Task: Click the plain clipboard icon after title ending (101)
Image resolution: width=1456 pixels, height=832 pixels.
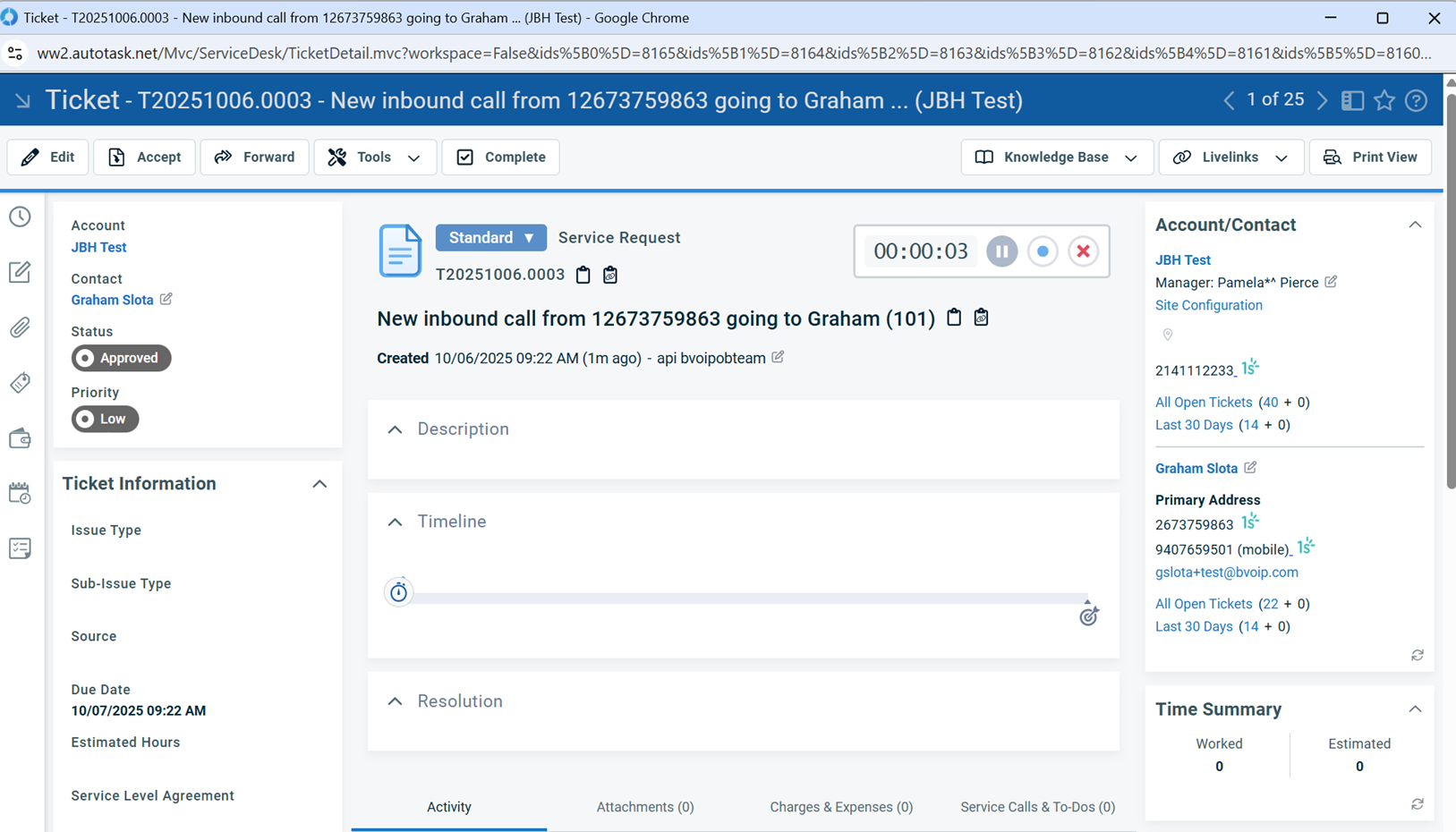Action: pos(954,318)
